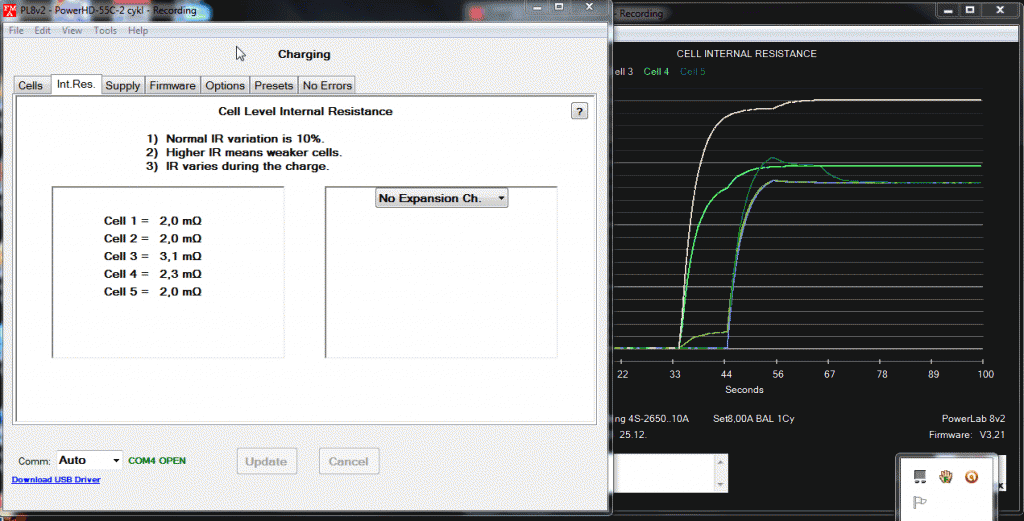Open the Tools menu
Image resolution: width=1024 pixels, height=521 pixels.
(x=105, y=30)
